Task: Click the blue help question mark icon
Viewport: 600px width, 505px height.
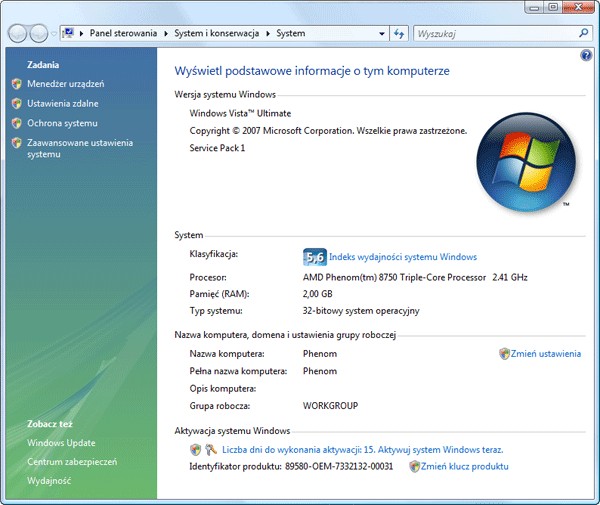Action: tap(585, 56)
